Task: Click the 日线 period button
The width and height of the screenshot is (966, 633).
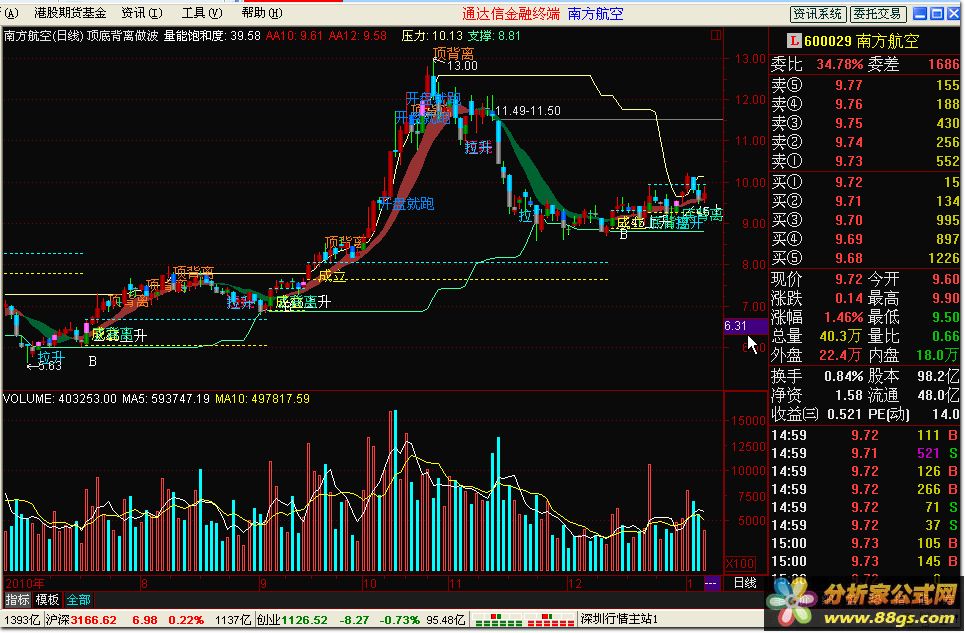Action: (745, 583)
